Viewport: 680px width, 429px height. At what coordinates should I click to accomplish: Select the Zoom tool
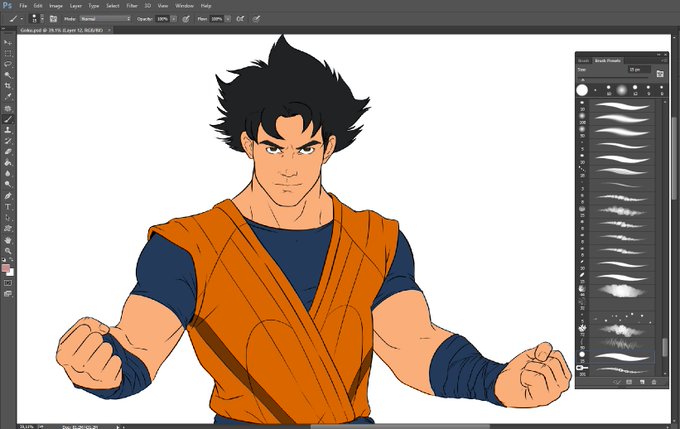click(x=8, y=251)
